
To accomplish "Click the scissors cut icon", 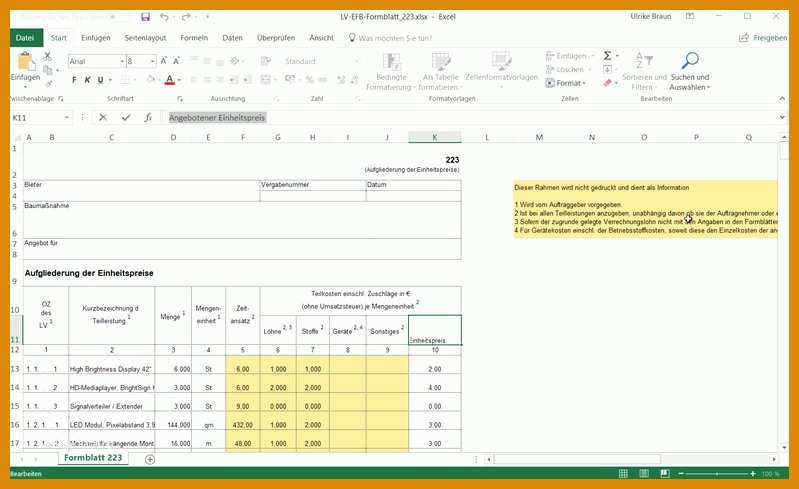I will tap(47, 56).
